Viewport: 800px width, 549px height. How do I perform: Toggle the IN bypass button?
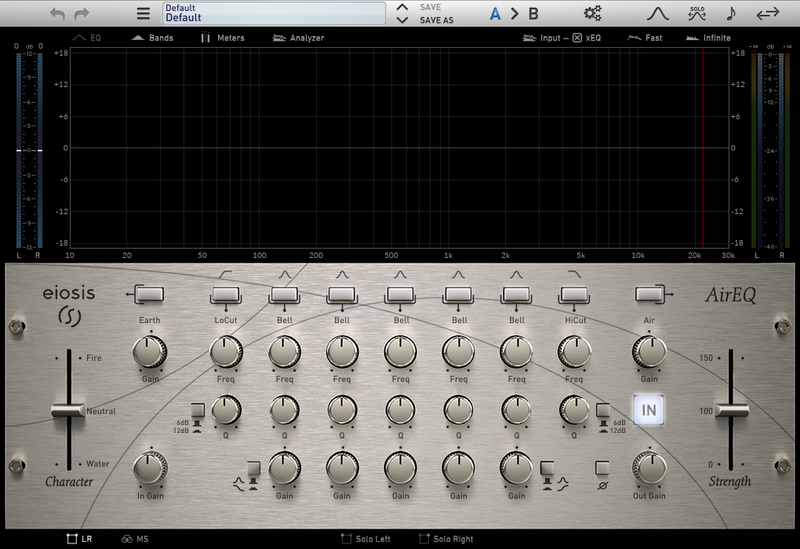[648, 410]
